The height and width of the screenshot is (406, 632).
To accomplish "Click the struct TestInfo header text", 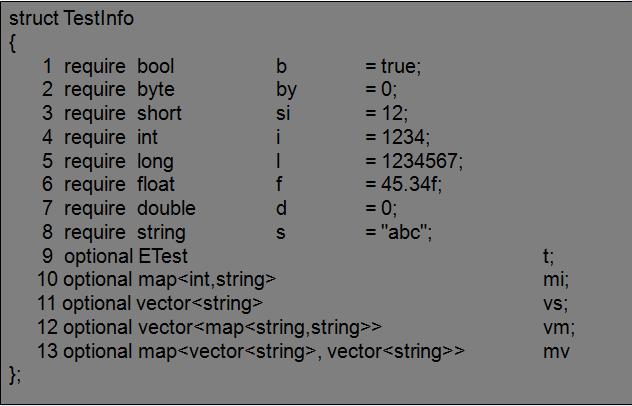I will coord(71,19).
